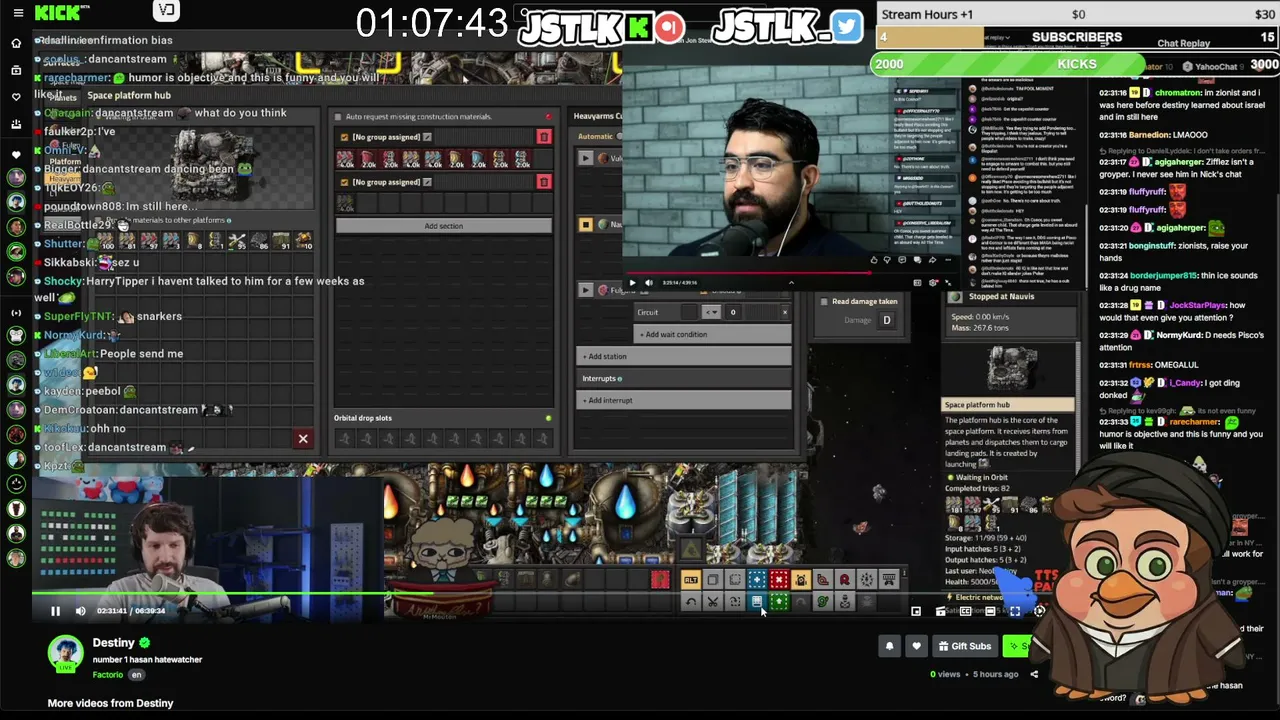Click the Factorio undo shortcut icon
This screenshot has width=1280, height=720.
click(x=691, y=602)
